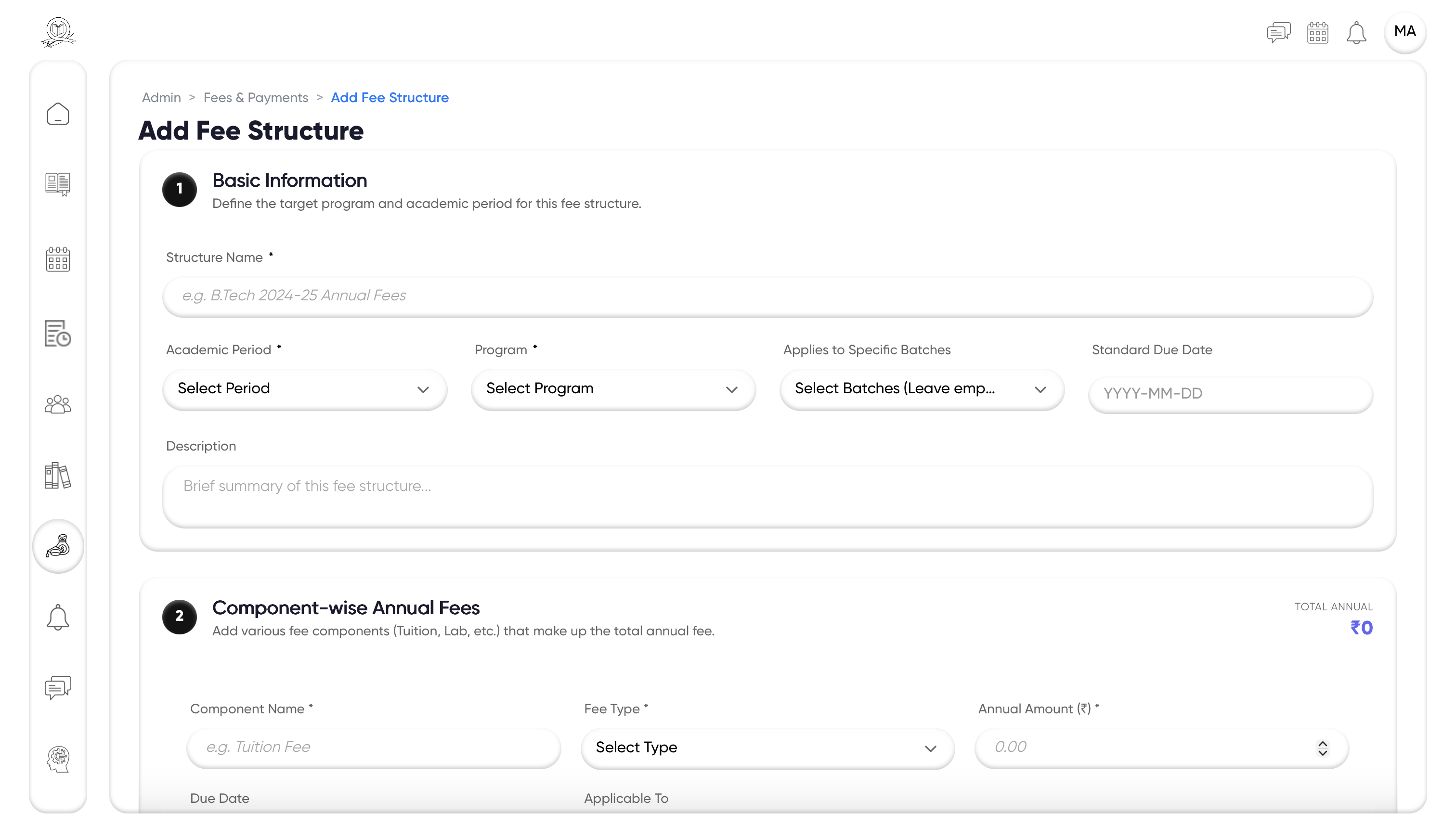Open the courses book icon in sidebar
Image resolution: width=1456 pixels, height=825 pixels.
(58, 184)
